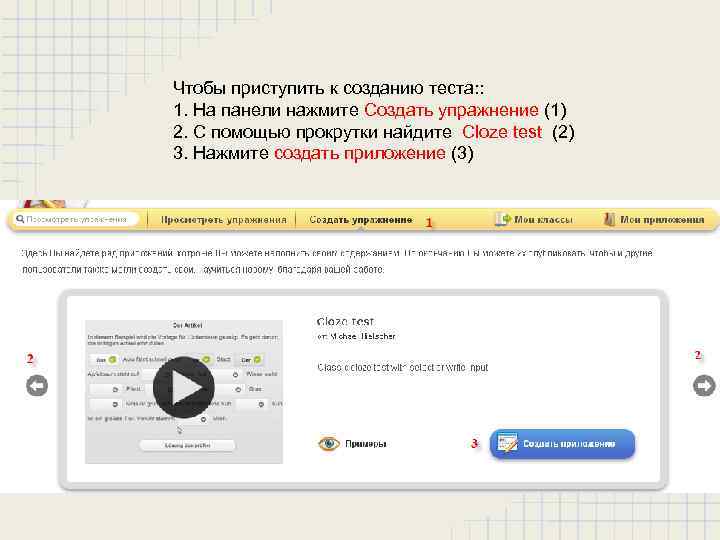Click the Cloze test title

[x=345, y=321]
